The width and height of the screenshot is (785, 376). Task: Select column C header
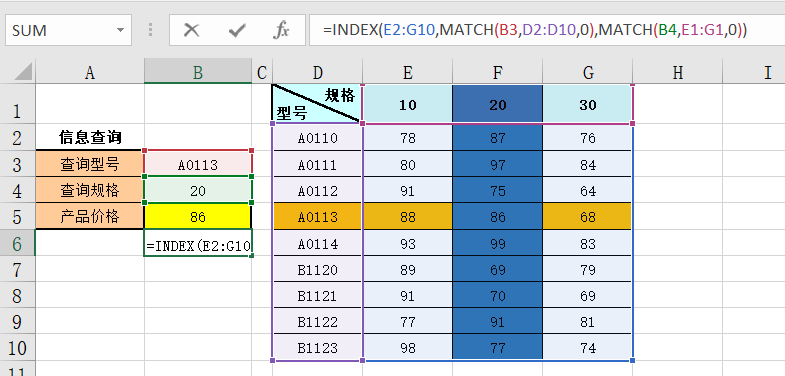pyautogui.click(x=262, y=73)
